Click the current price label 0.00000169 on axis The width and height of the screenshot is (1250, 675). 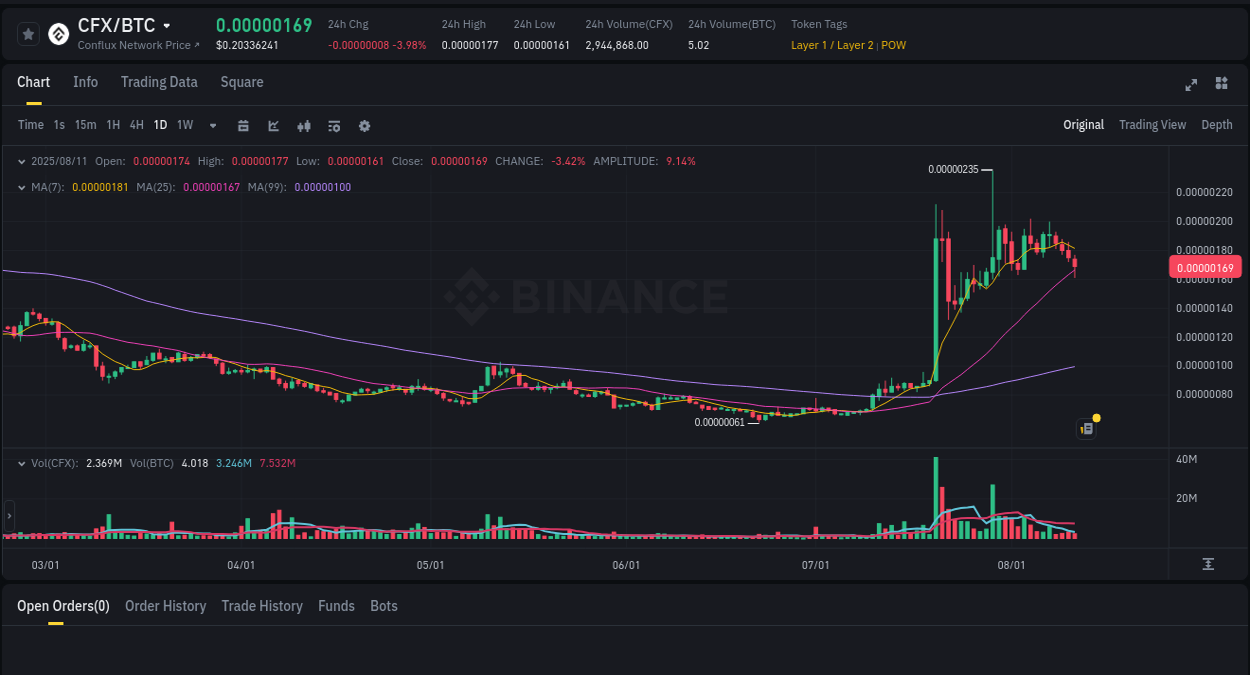click(x=1205, y=267)
